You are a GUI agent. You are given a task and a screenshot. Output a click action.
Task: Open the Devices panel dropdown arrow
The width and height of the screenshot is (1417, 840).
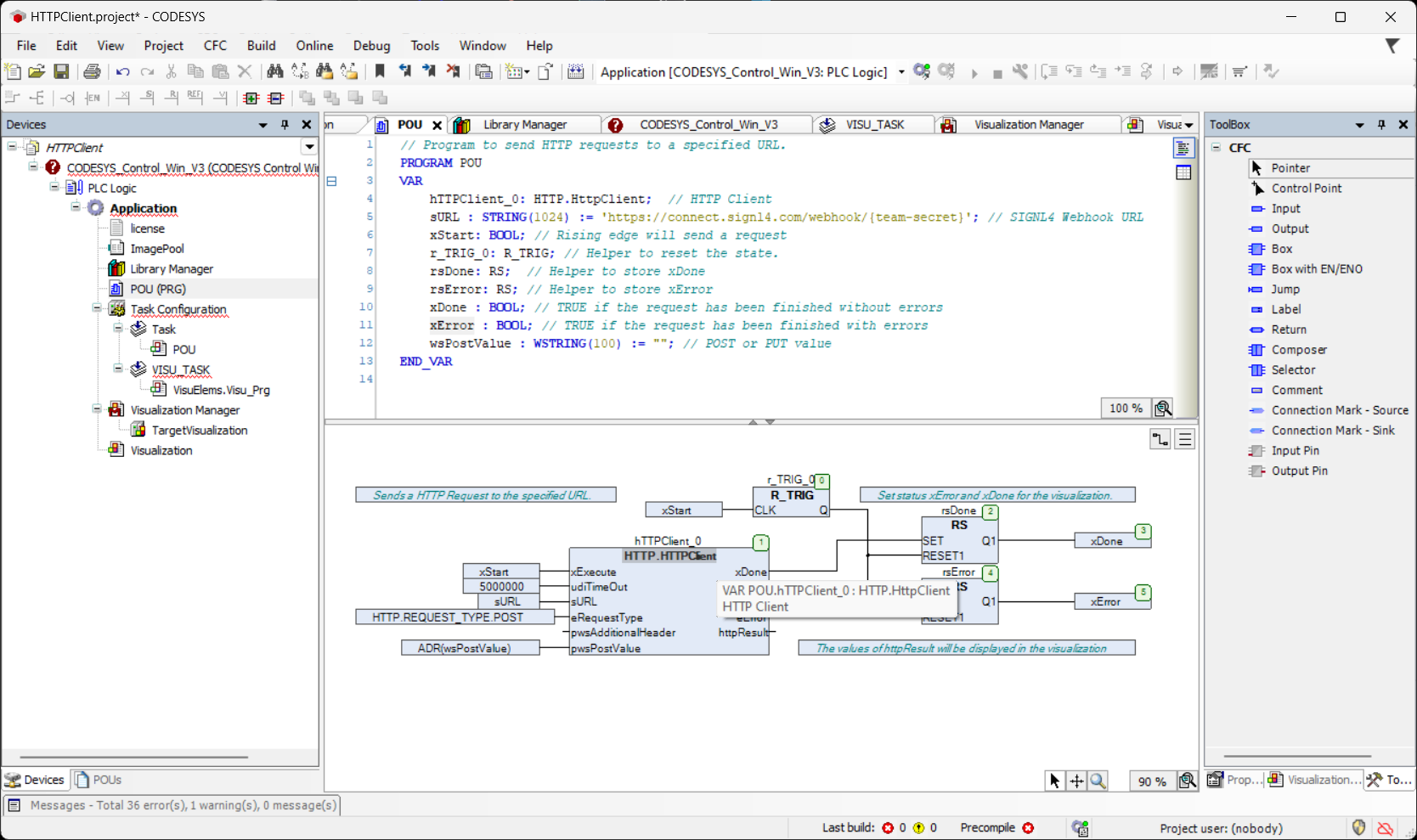[263, 125]
